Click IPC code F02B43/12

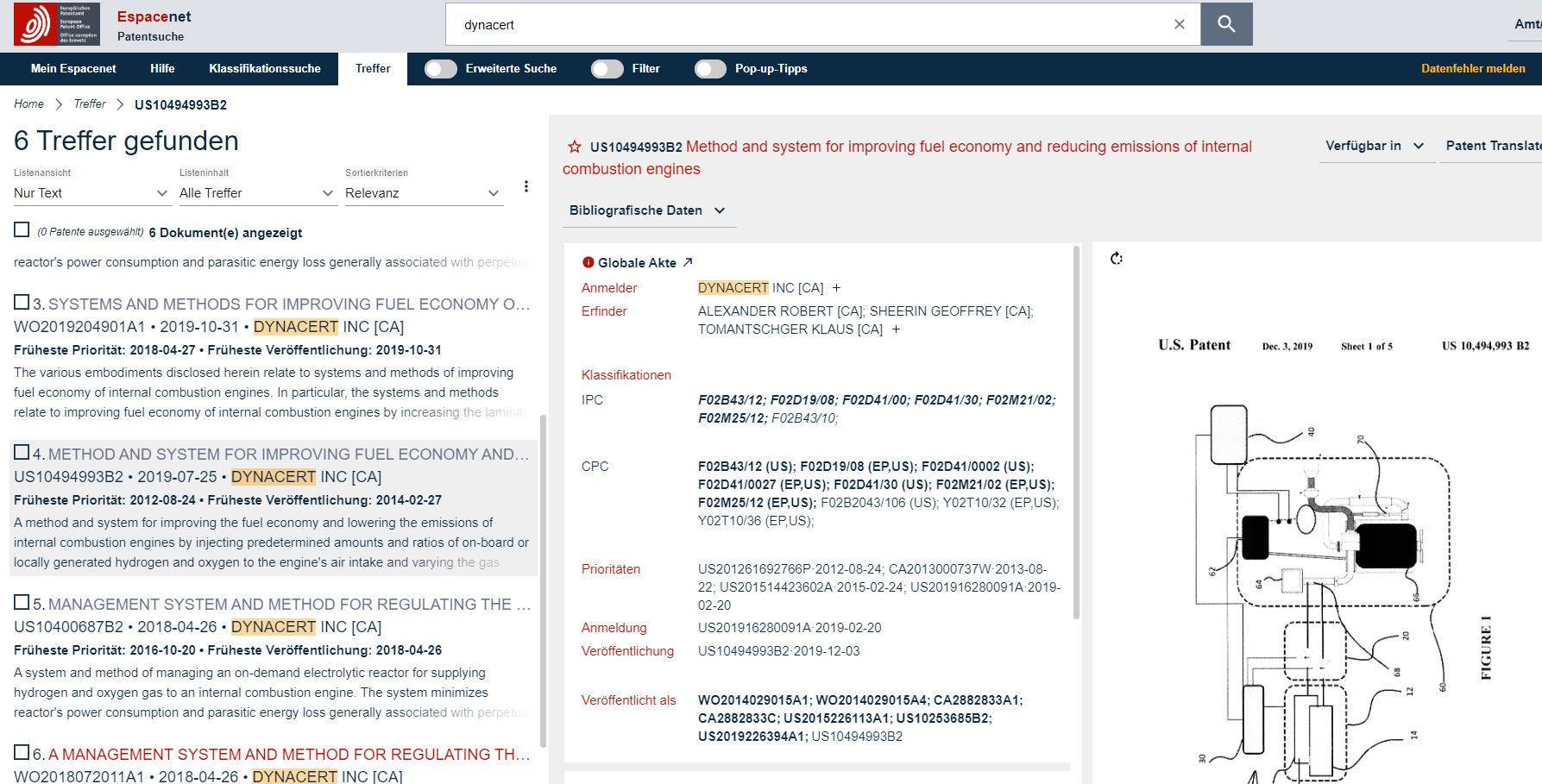pos(731,400)
